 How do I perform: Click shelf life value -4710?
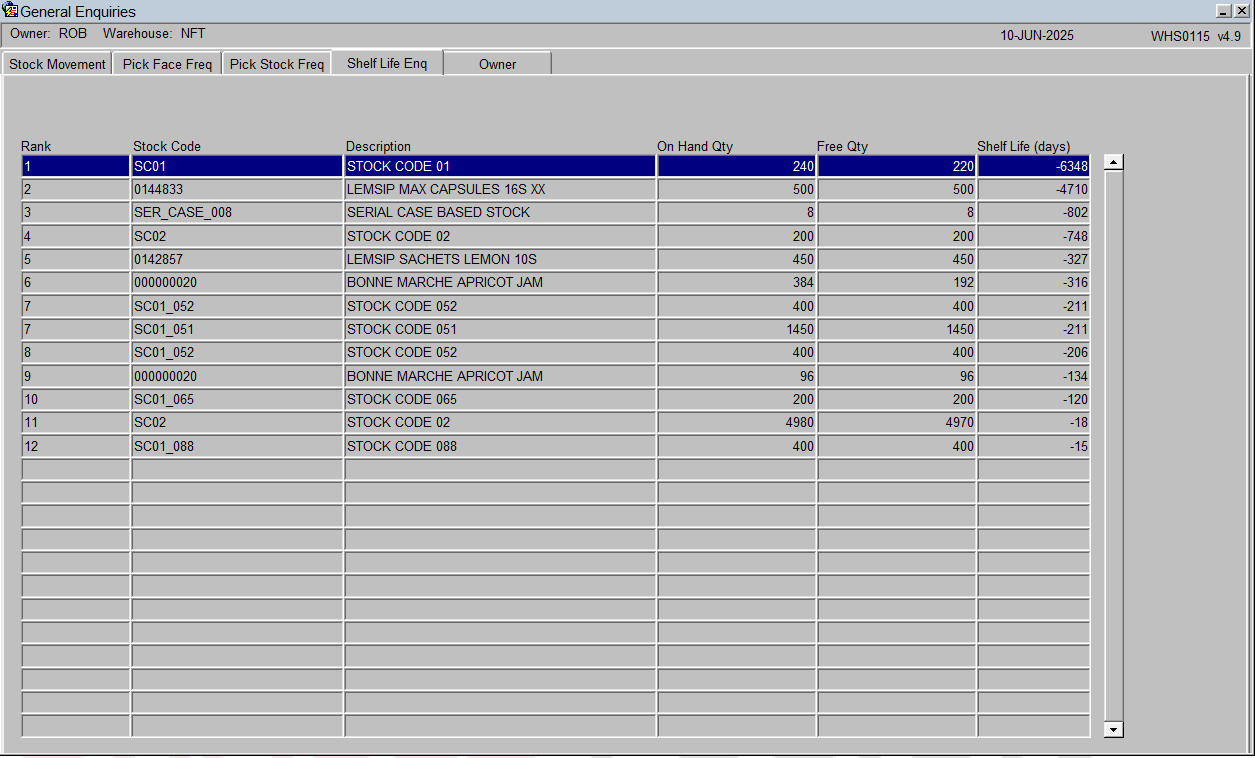click(x=1034, y=189)
